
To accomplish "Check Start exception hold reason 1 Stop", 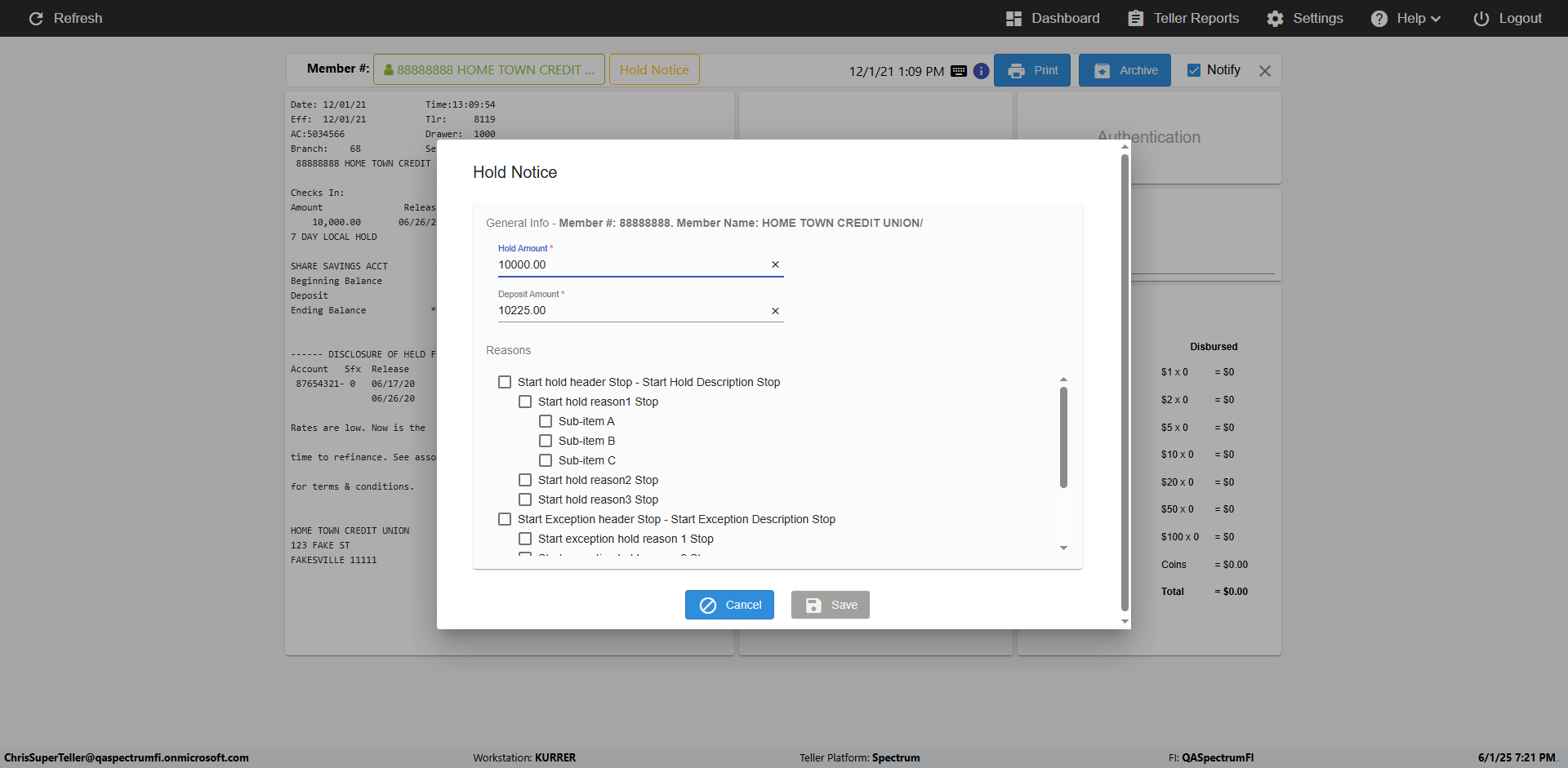I will click(x=525, y=539).
